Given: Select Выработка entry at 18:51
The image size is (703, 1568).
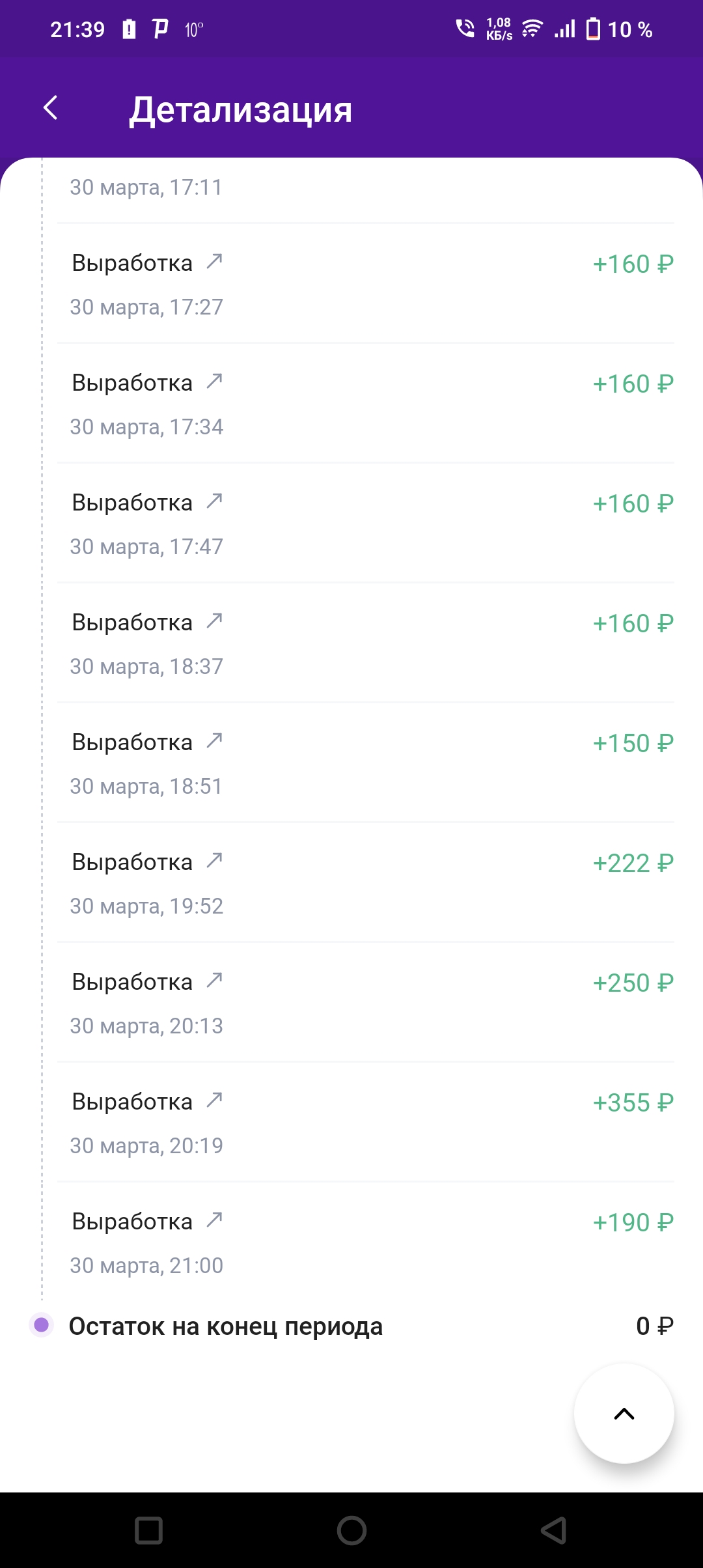Looking at the screenshot, I should [366, 763].
